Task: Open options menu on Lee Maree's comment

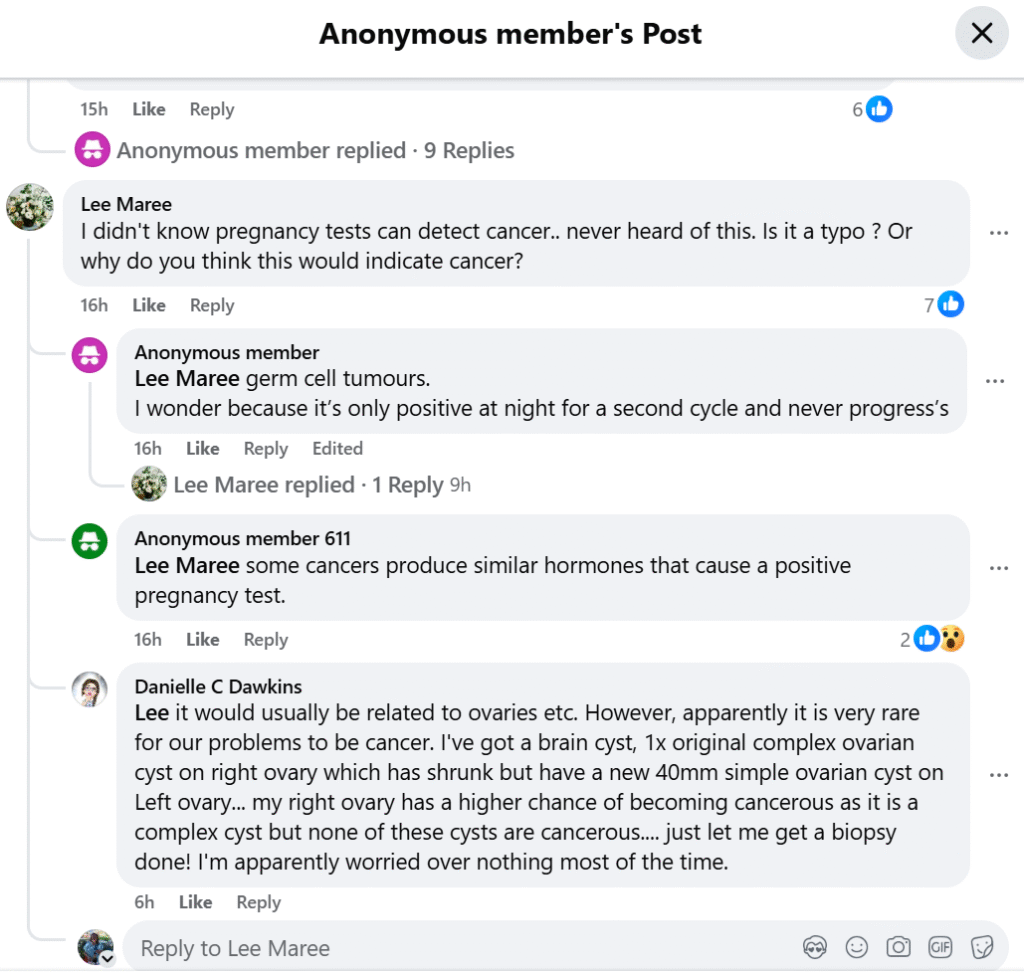Action: tap(999, 232)
